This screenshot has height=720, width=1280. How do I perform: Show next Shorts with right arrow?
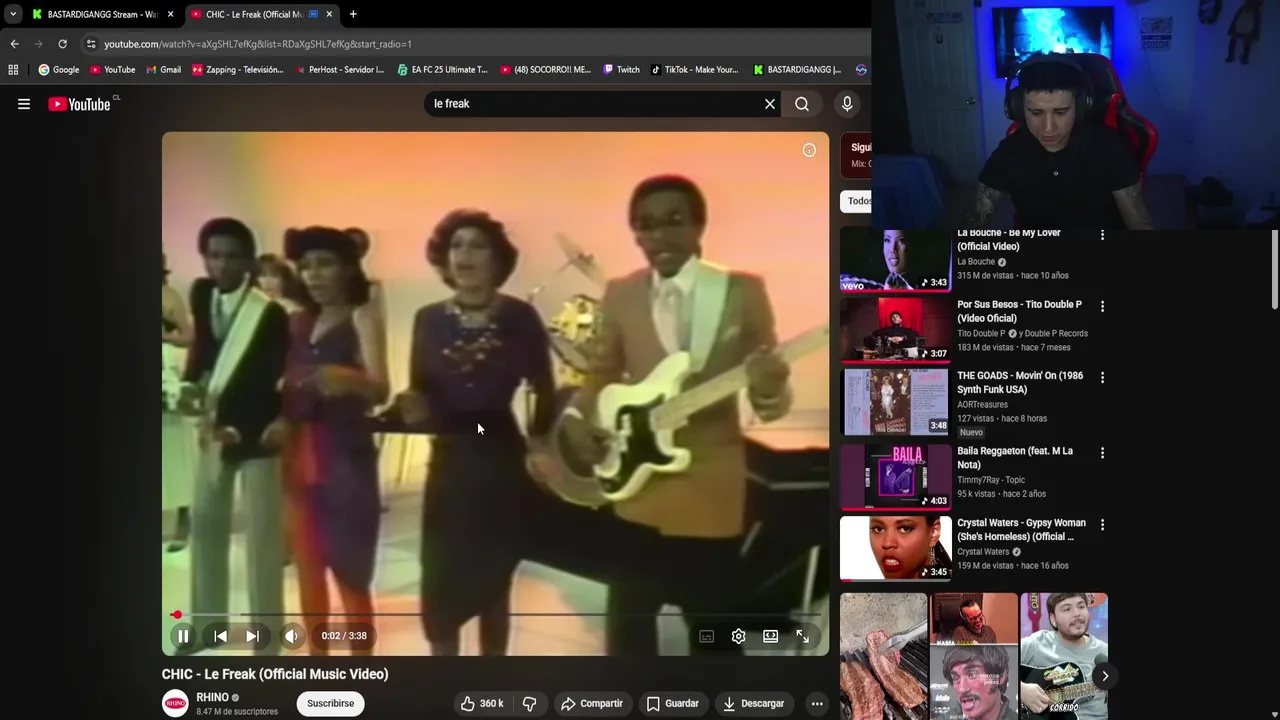click(1105, 676)
